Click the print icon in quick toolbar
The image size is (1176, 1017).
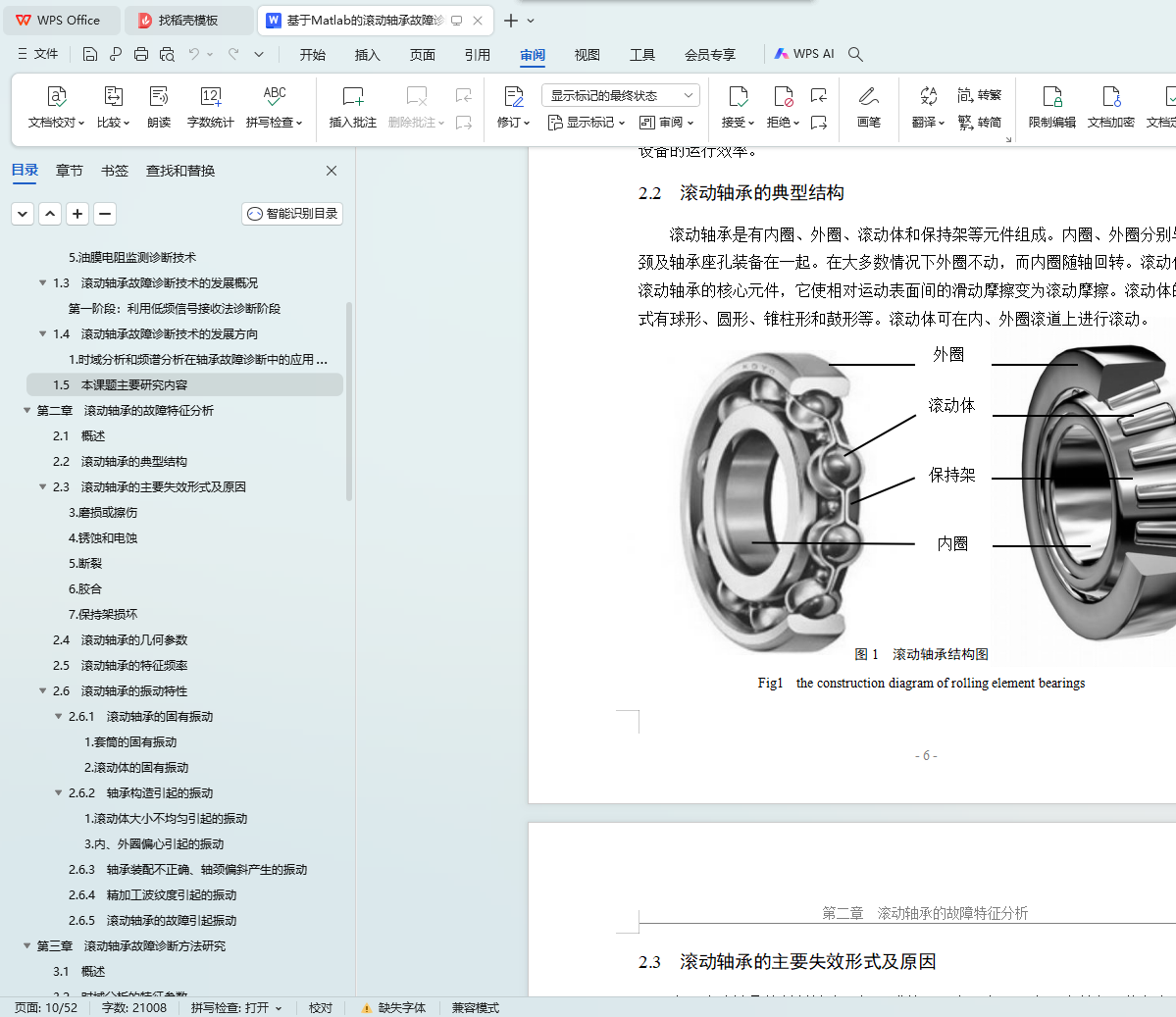coord(141,54)
